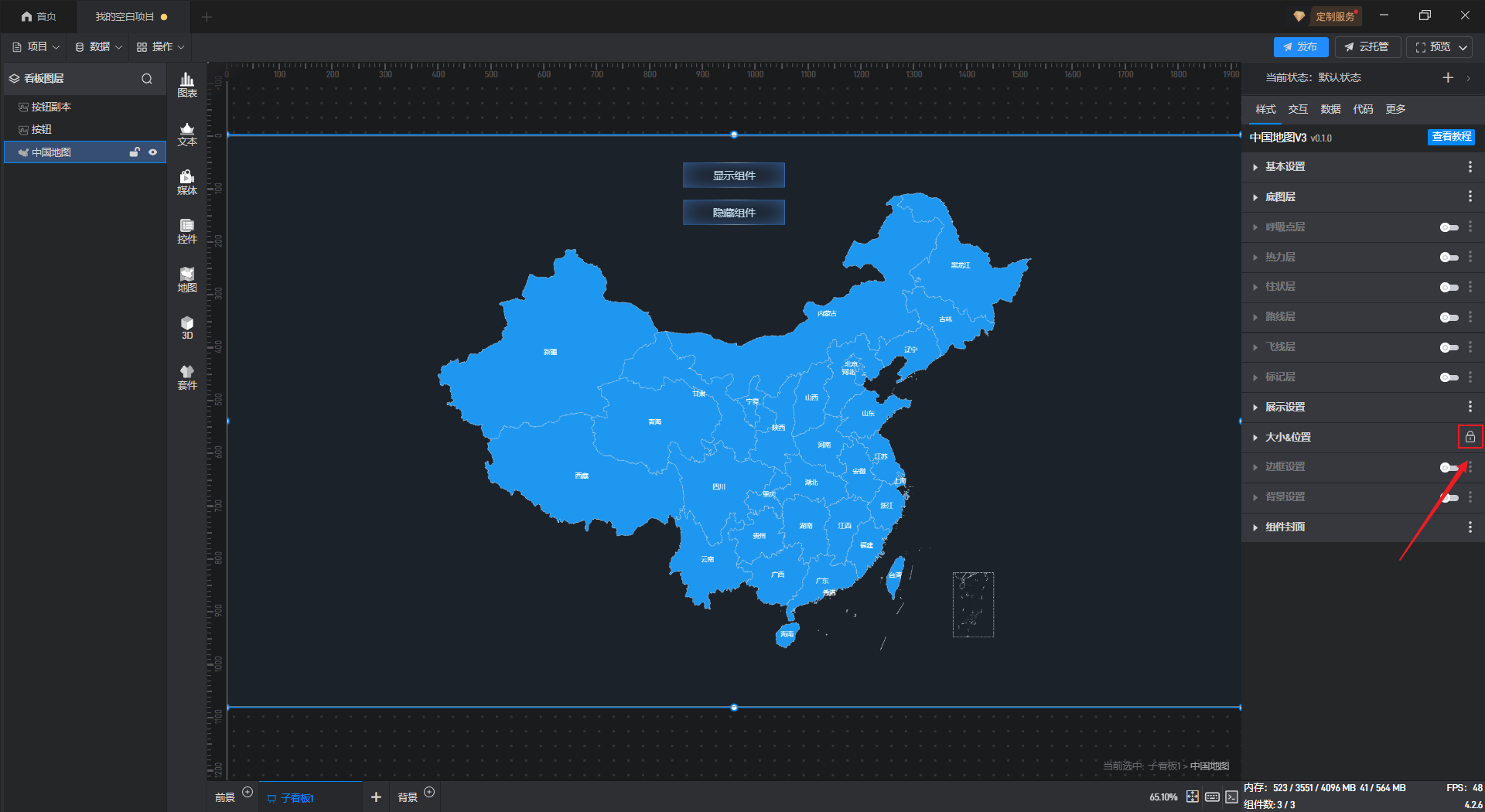Enable the 热力层 toggle switch

(x=1449, y=258)
